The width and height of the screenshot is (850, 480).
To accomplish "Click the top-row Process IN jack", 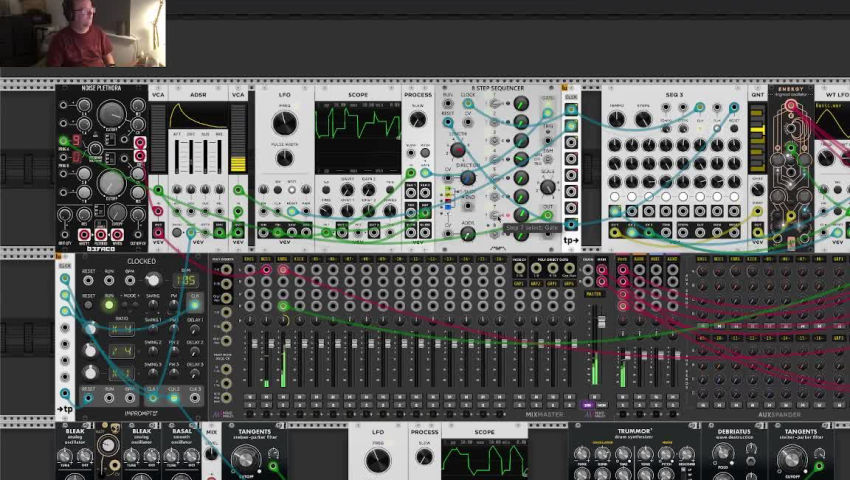I will (x=410, y=173).
